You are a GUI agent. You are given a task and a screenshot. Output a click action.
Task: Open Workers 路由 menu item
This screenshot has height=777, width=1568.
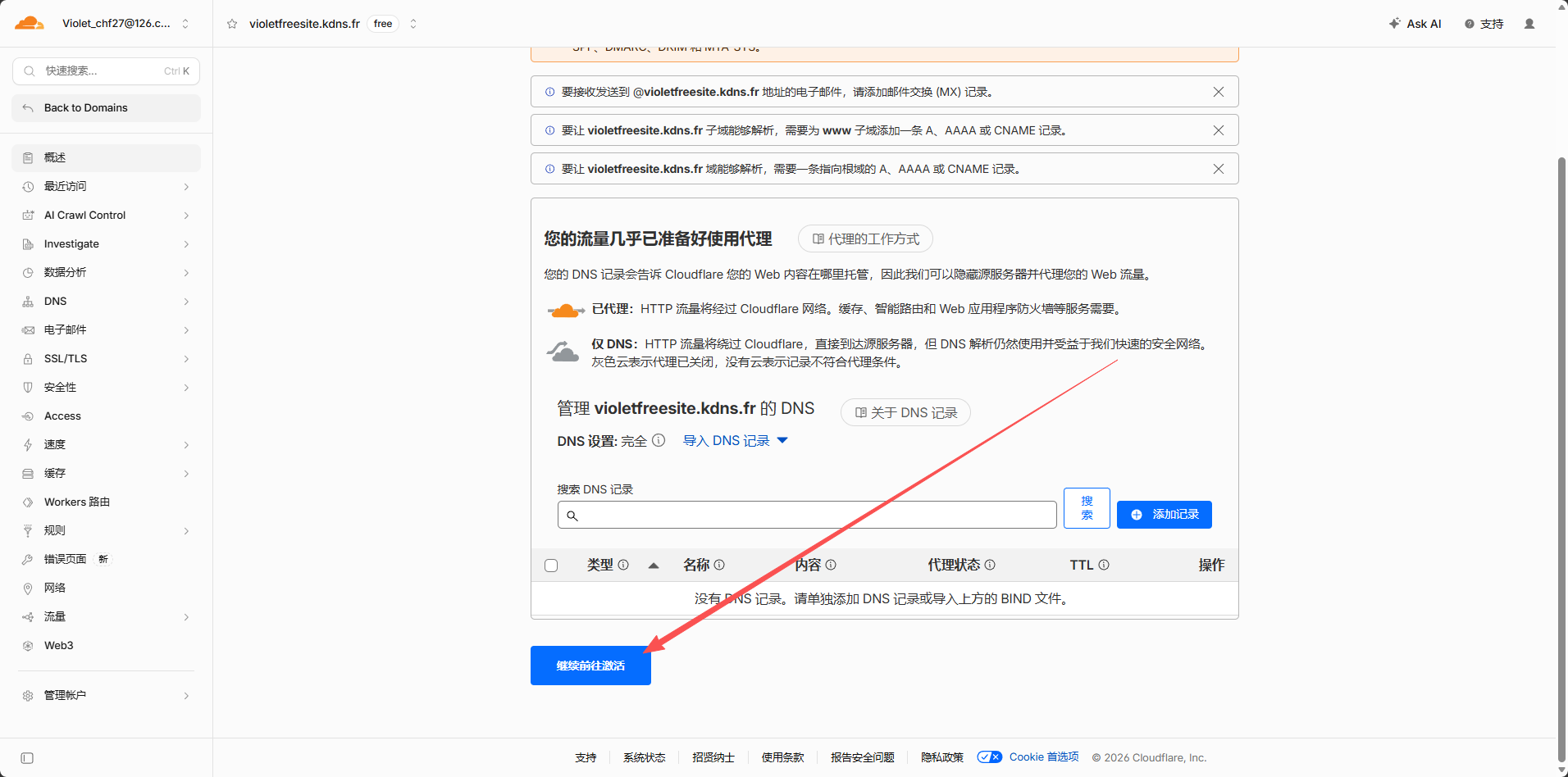tap(106, 502)
